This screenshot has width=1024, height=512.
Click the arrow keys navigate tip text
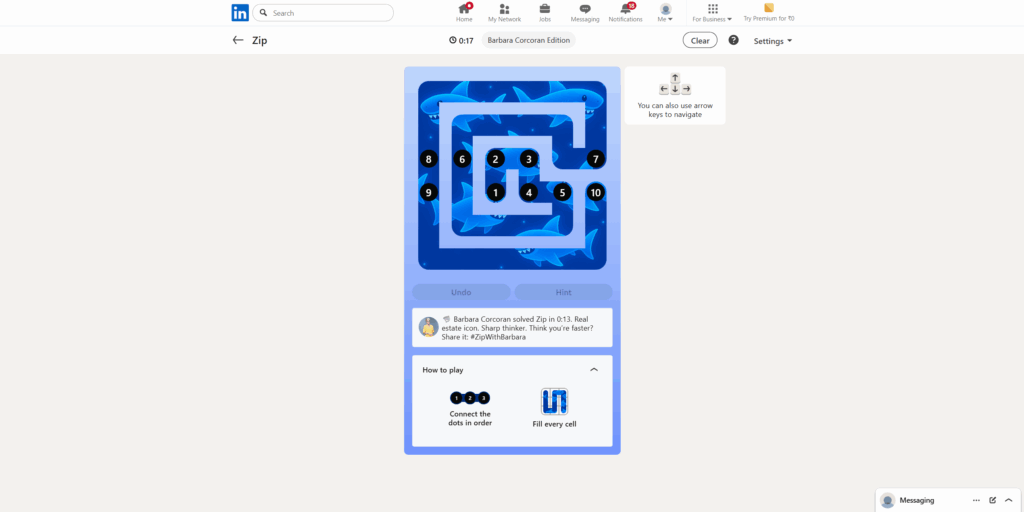click(675, 110)
